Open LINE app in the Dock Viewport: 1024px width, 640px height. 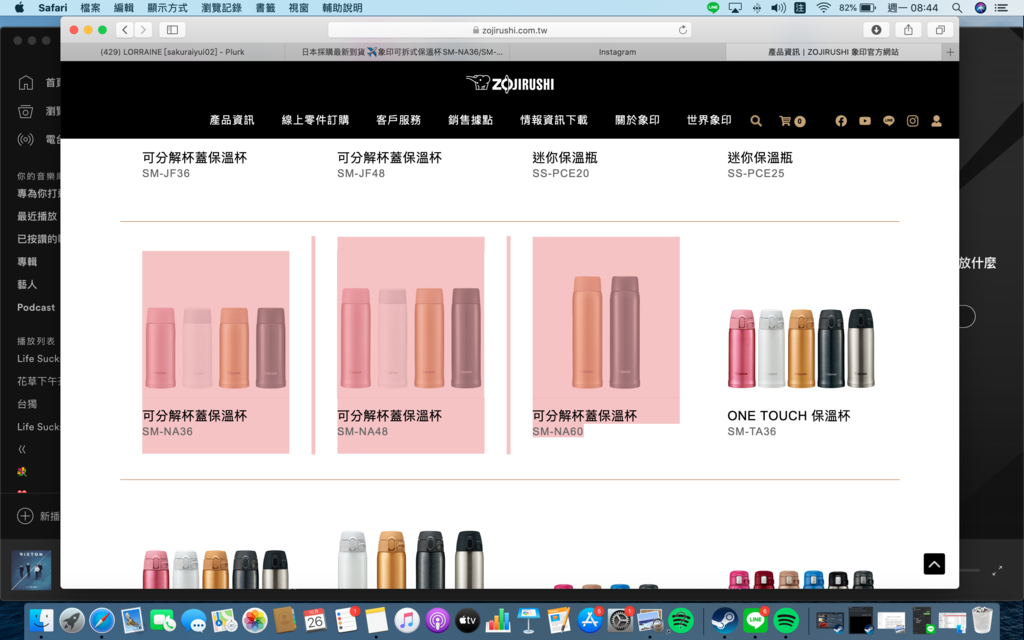coord(755,620)
